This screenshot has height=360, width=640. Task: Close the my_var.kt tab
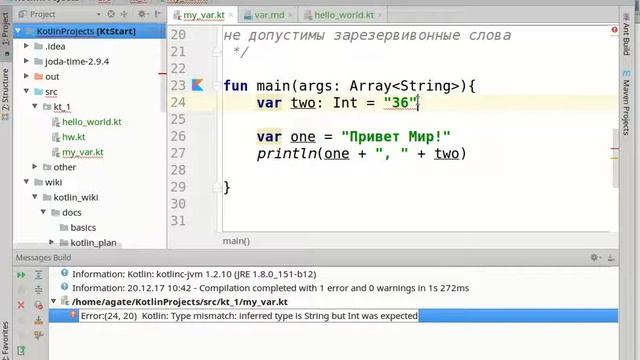click(x=231, y=16)
